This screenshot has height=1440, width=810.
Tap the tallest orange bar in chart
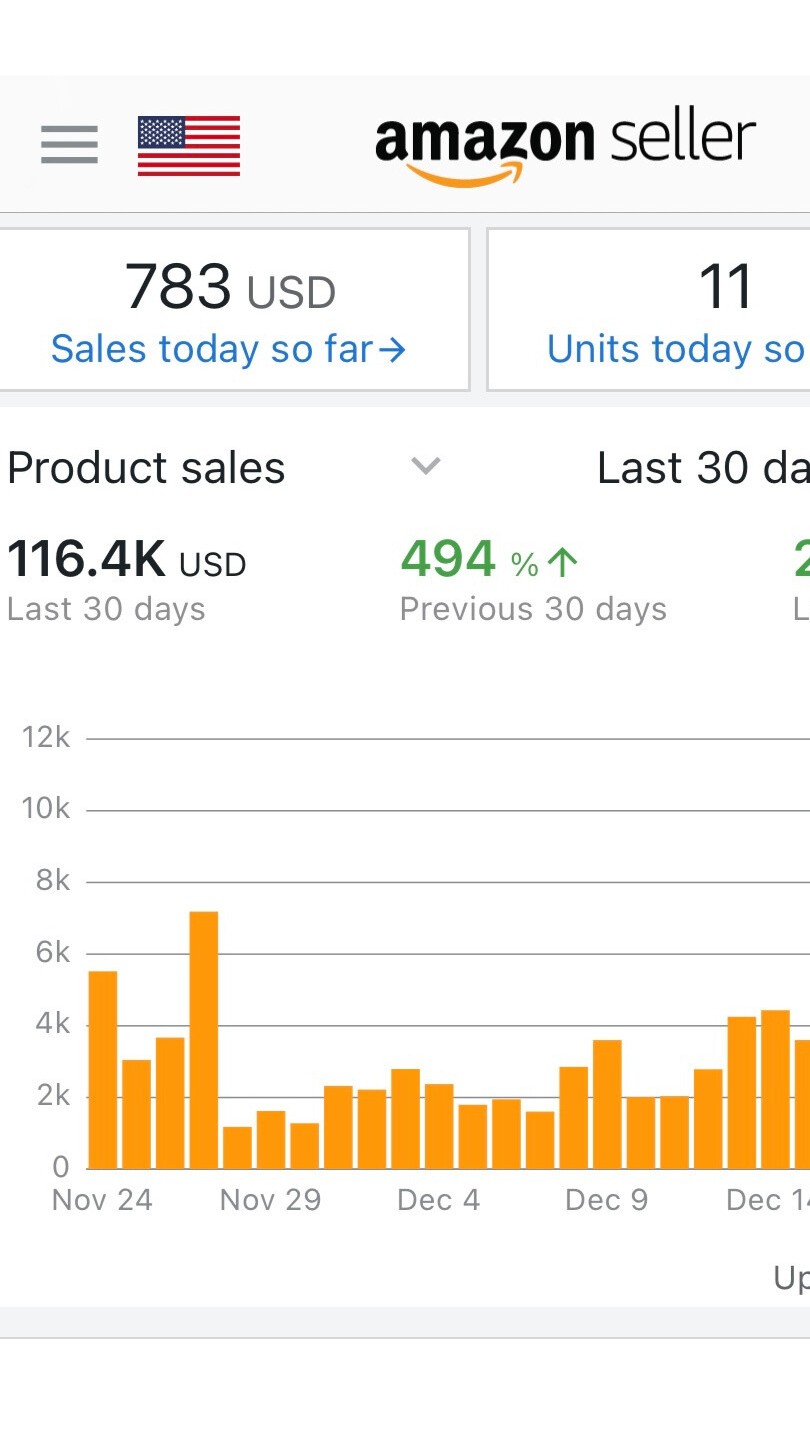[x=204, y=1040]
